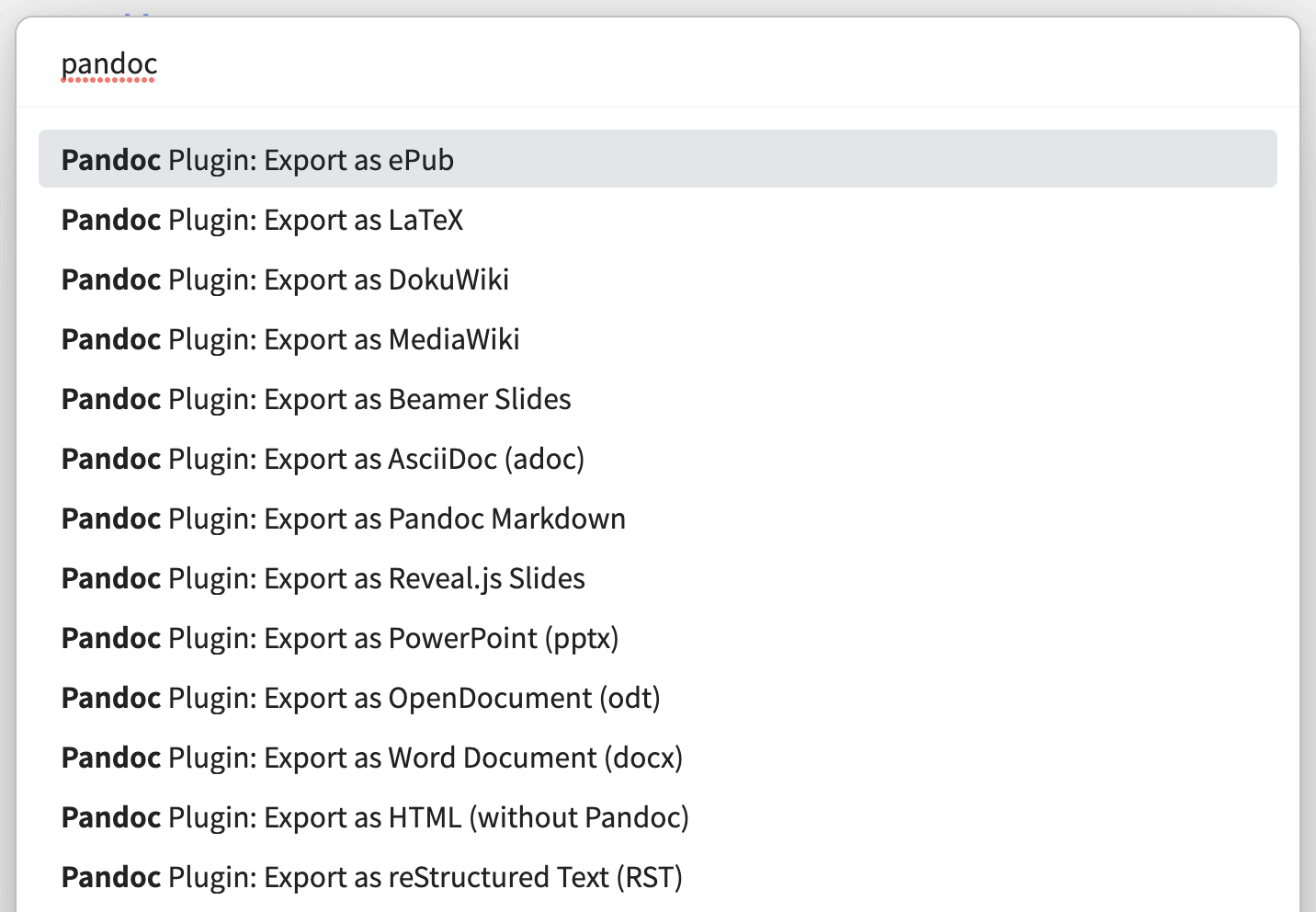
Task: Select Export as OpenDocument (odt)
Action: 360,698
